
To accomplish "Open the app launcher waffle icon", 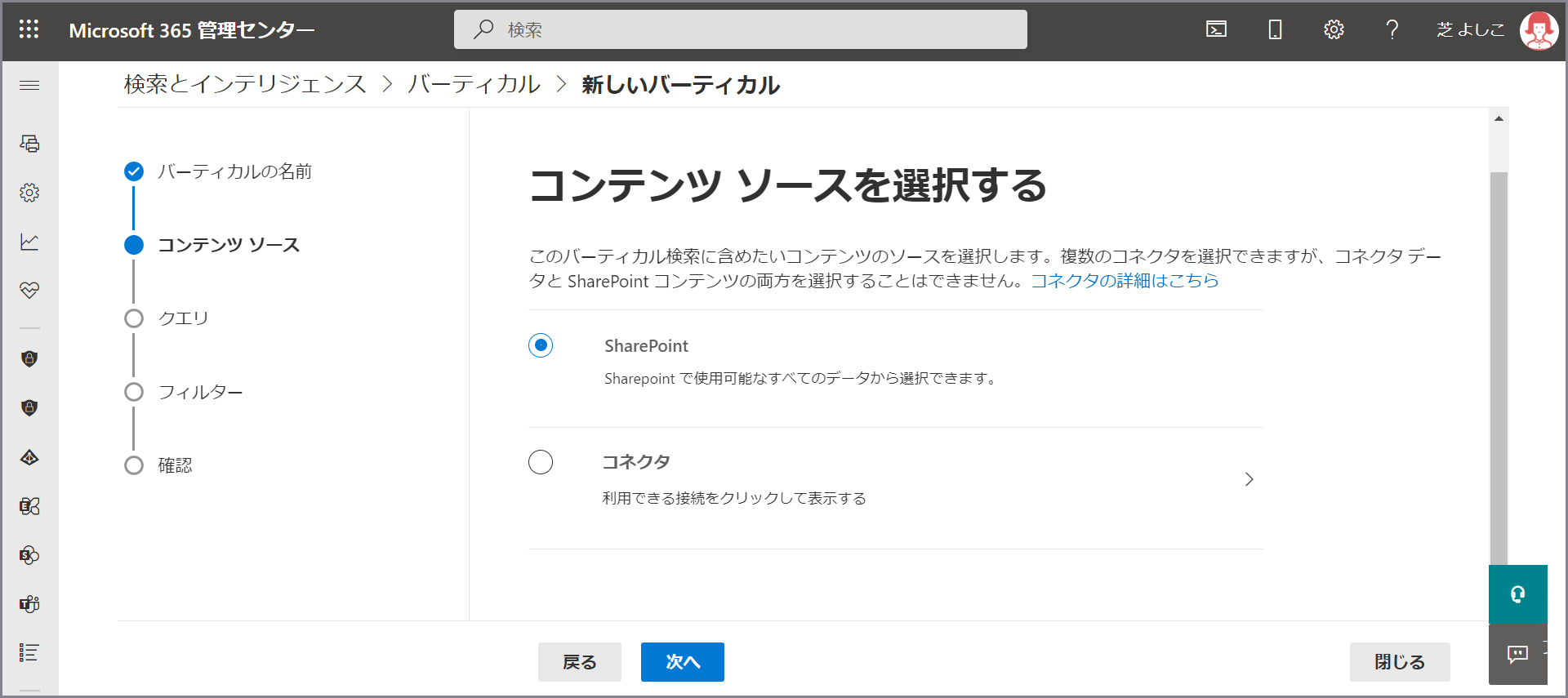I will 29,29.
